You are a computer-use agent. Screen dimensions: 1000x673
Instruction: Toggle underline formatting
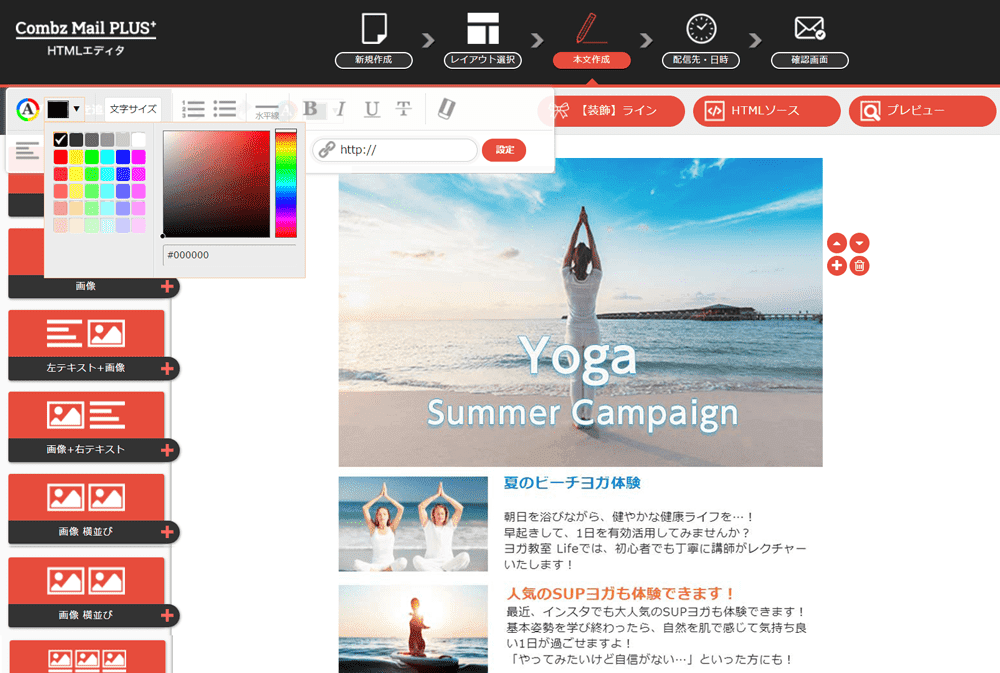tap(372, 109)
